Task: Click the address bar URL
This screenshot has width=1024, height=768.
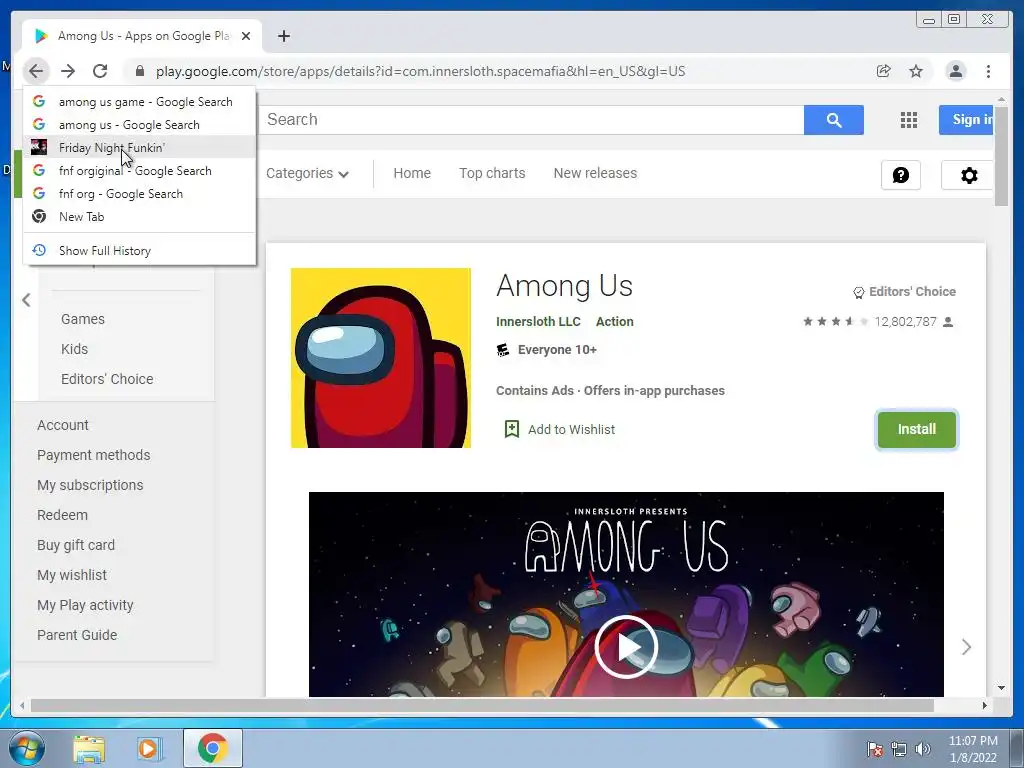Action: [421, 71]
